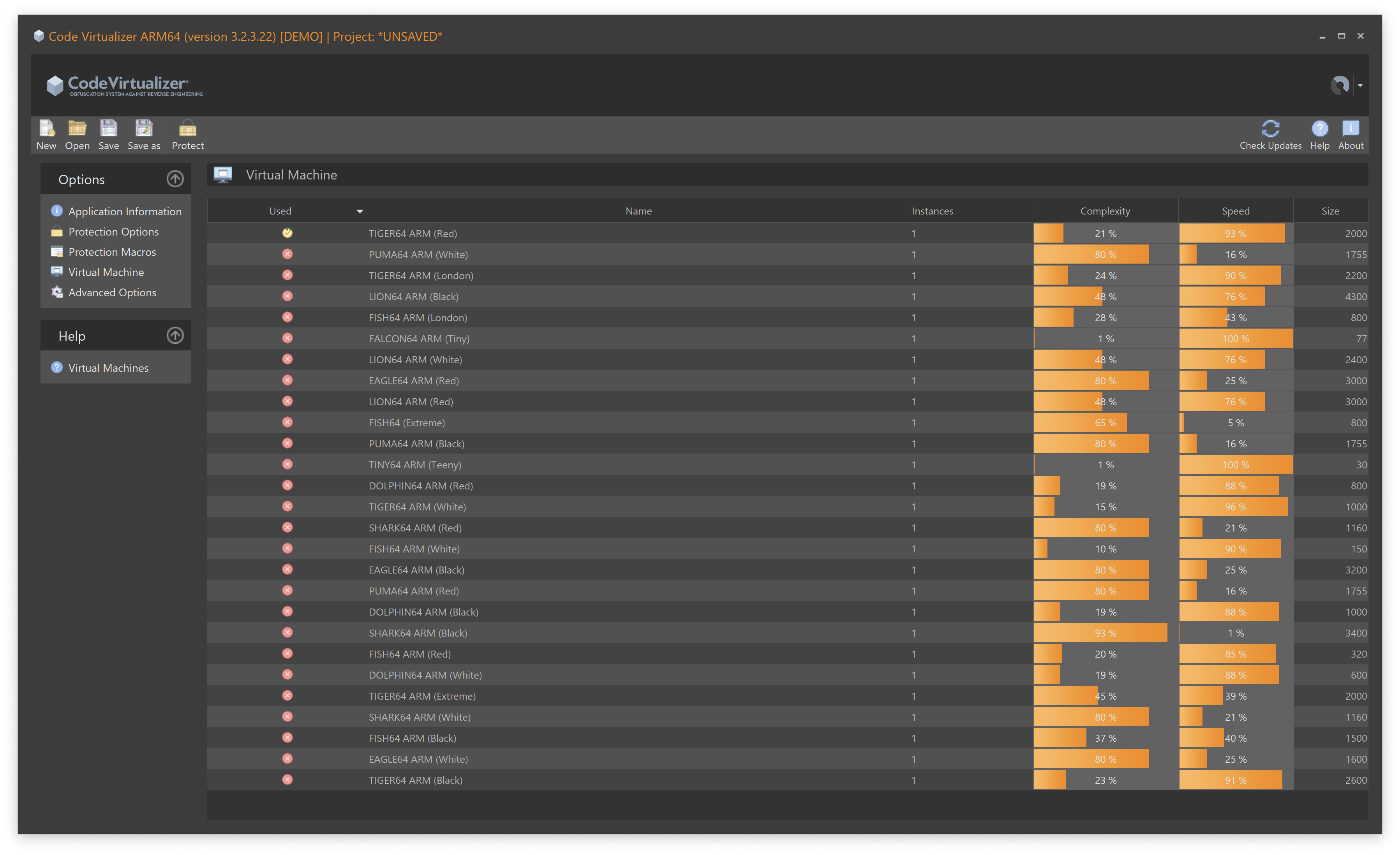Click the Complexity bar for FISH64 (Extreme)
This screenshot has height=855, width=1400.
[x=1105, y=423]
